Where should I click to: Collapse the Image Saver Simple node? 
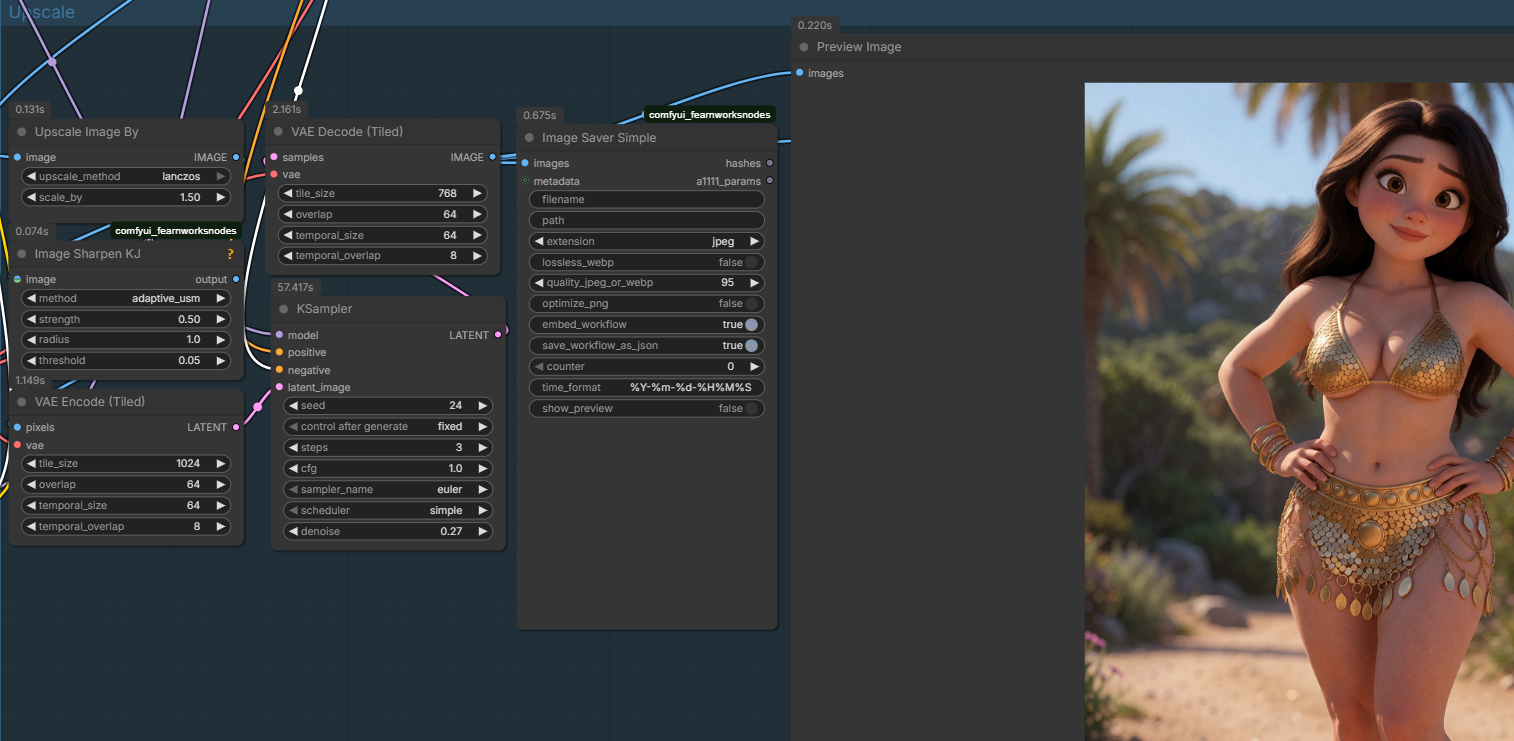coord(529,138)
